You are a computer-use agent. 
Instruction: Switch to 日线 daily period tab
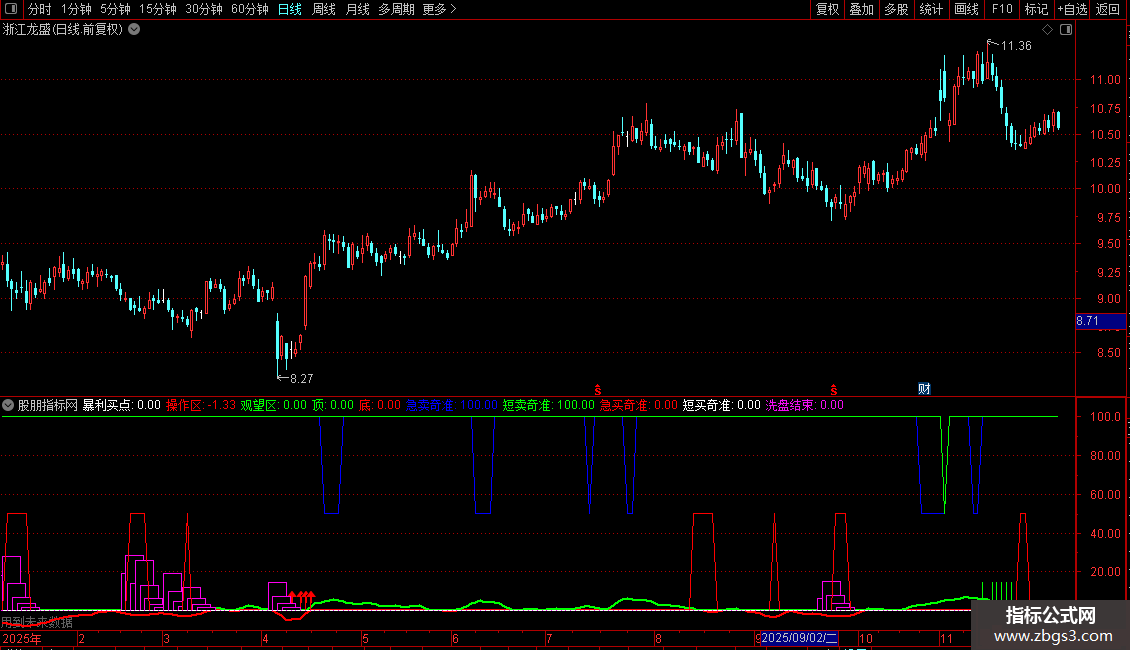click(290, 9)
